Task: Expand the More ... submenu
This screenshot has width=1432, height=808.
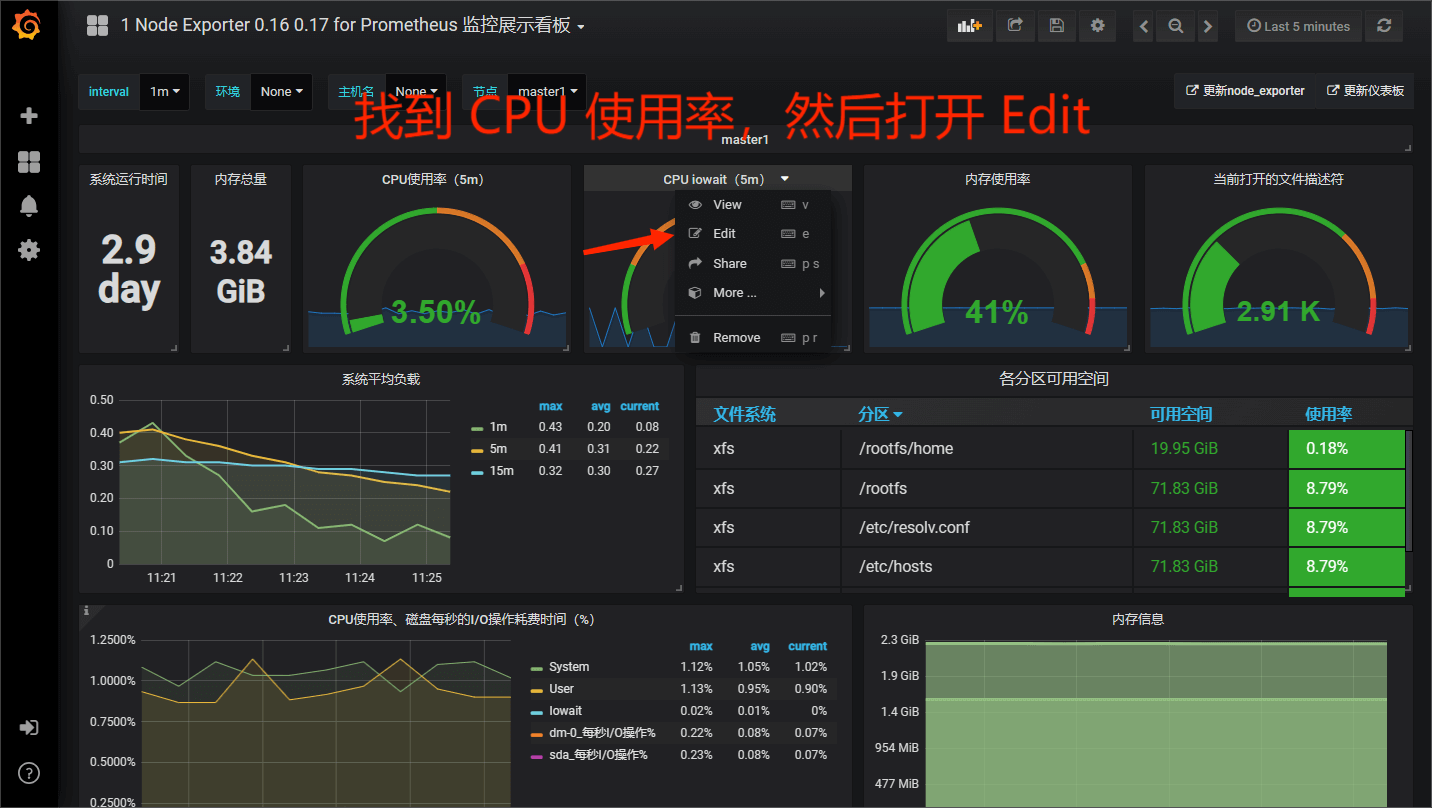Action: (x=752, y=293)
